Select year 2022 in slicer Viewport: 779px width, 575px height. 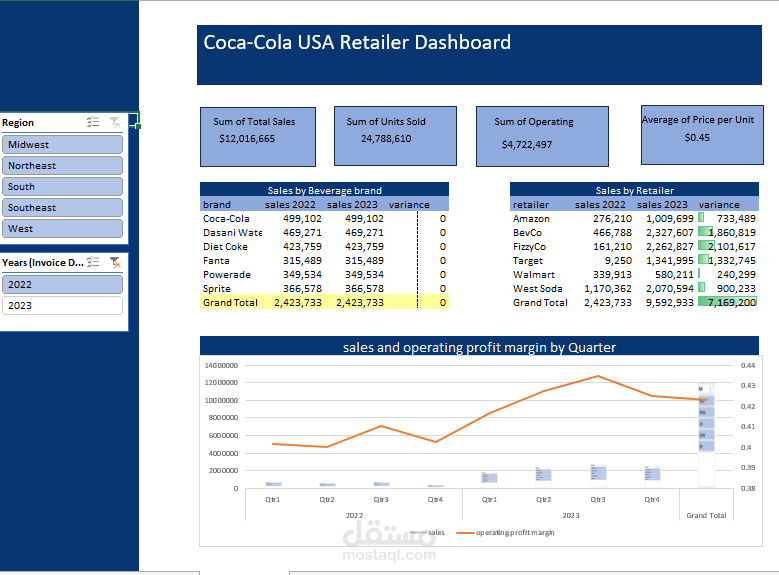coord(63,284)
